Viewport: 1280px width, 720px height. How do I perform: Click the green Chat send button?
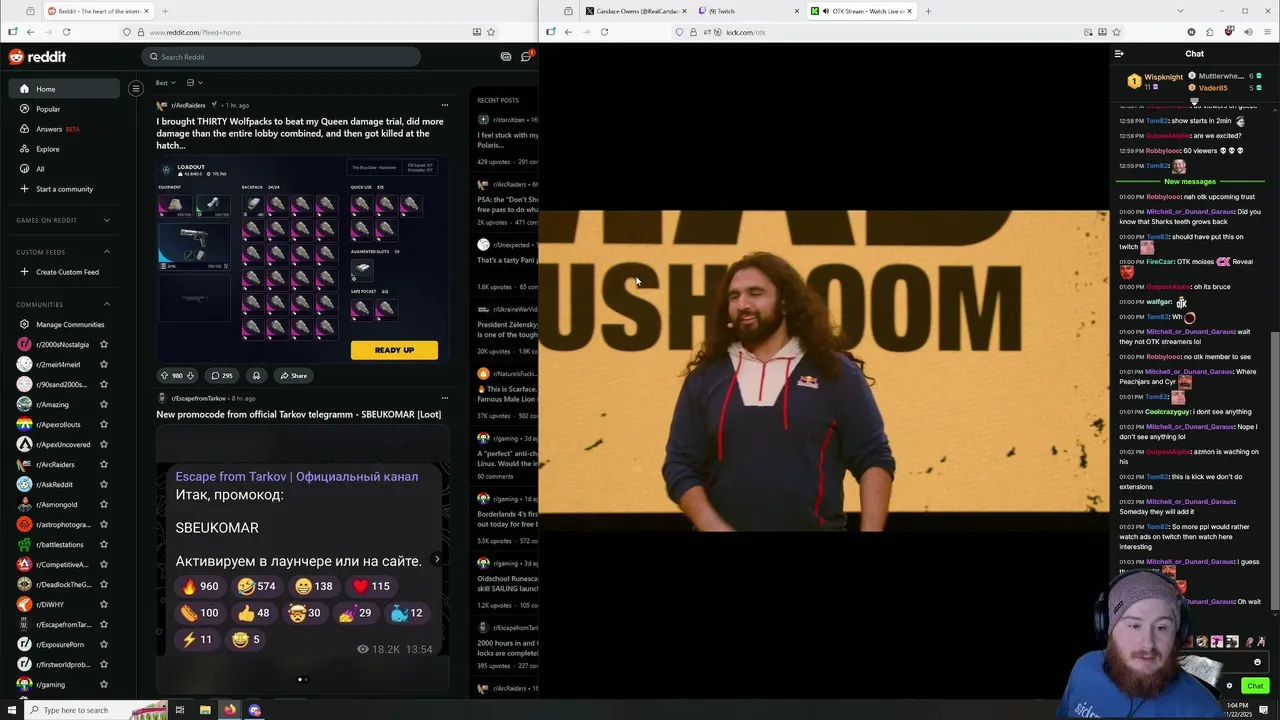click(x=1255, y=686)
